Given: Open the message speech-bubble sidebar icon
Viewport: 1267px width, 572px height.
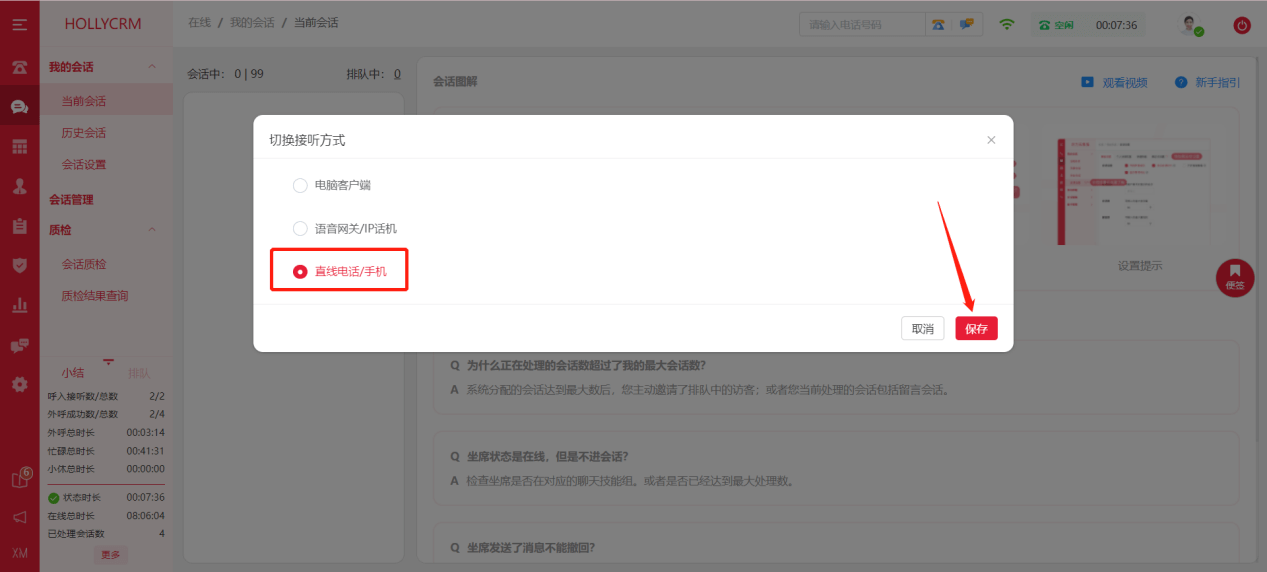Looking at the screenshot, I should point(19,345).
